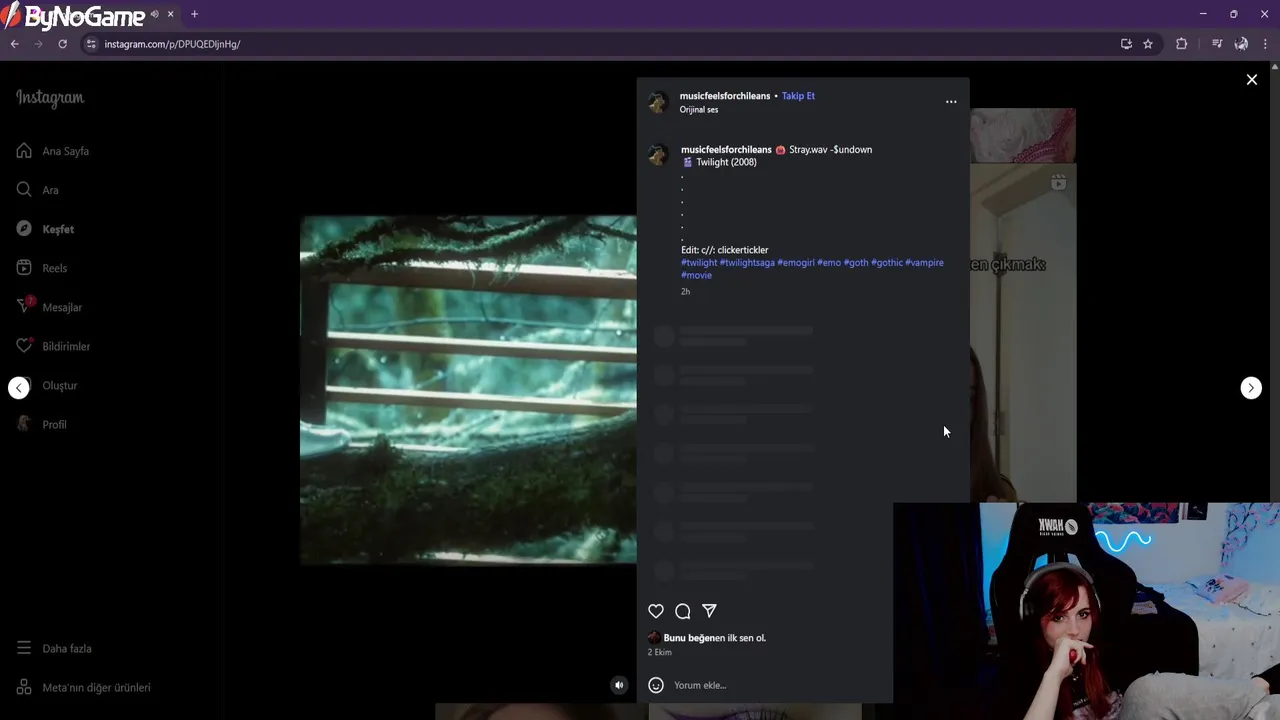Open Bildirimler notifications heart icon
Screen dimensions: 1280x720
point(53,346)
